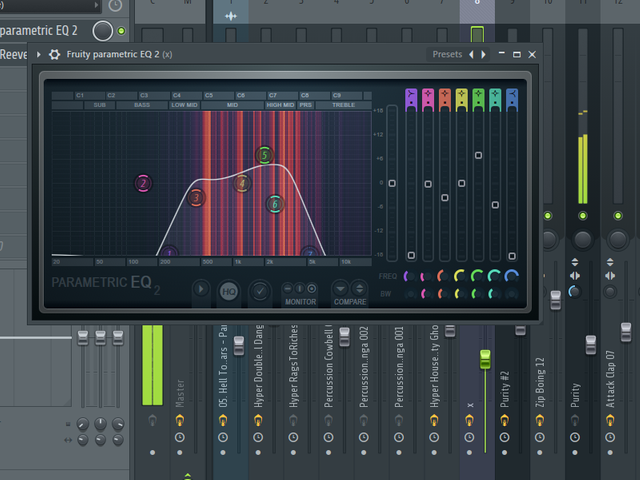Click the Compare store down-arrow button
This screenshot has height=480, width=640.
pos(340,289)
